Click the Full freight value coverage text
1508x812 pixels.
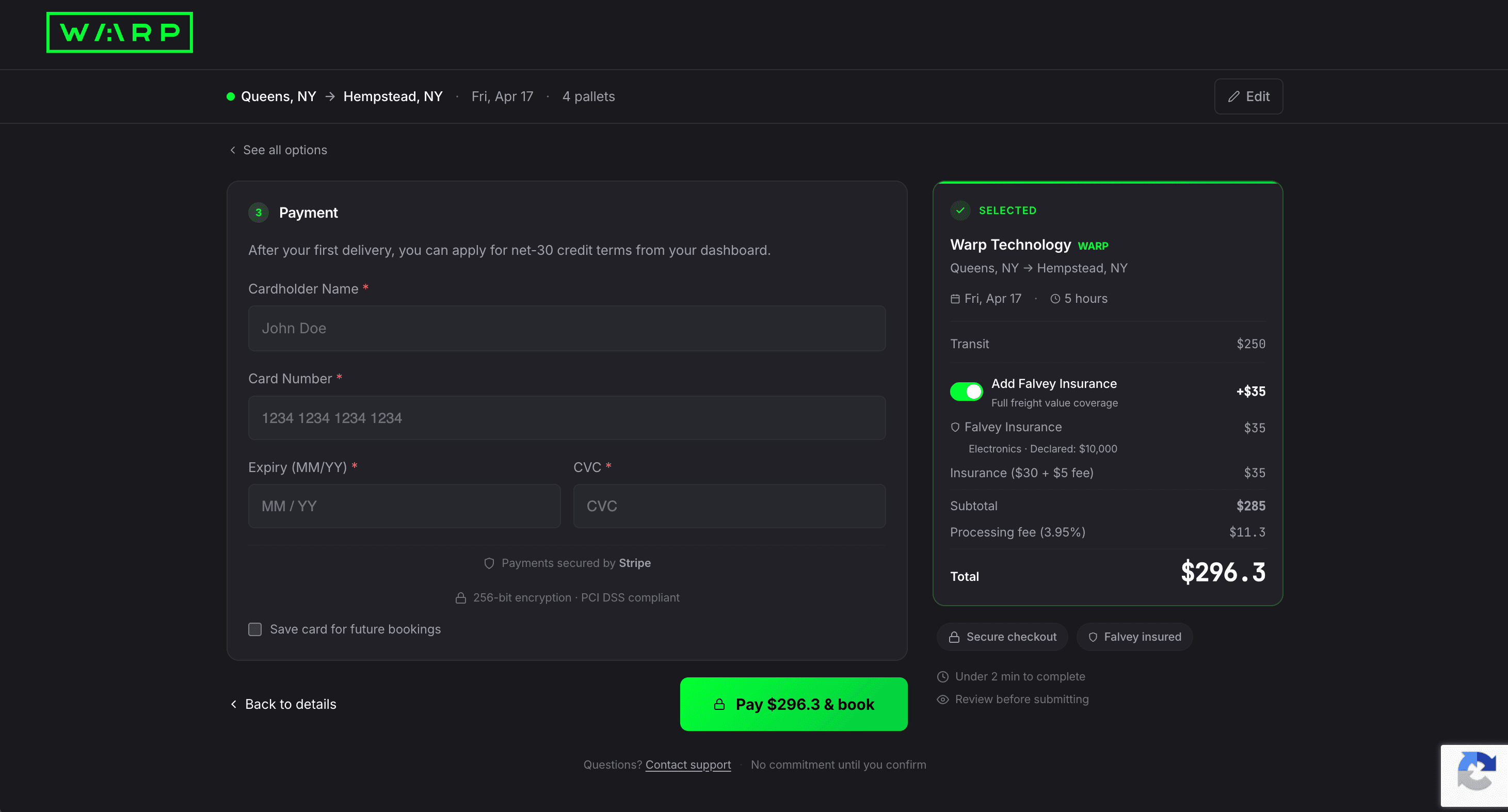pyautogui.click(x=1054, y=403)
